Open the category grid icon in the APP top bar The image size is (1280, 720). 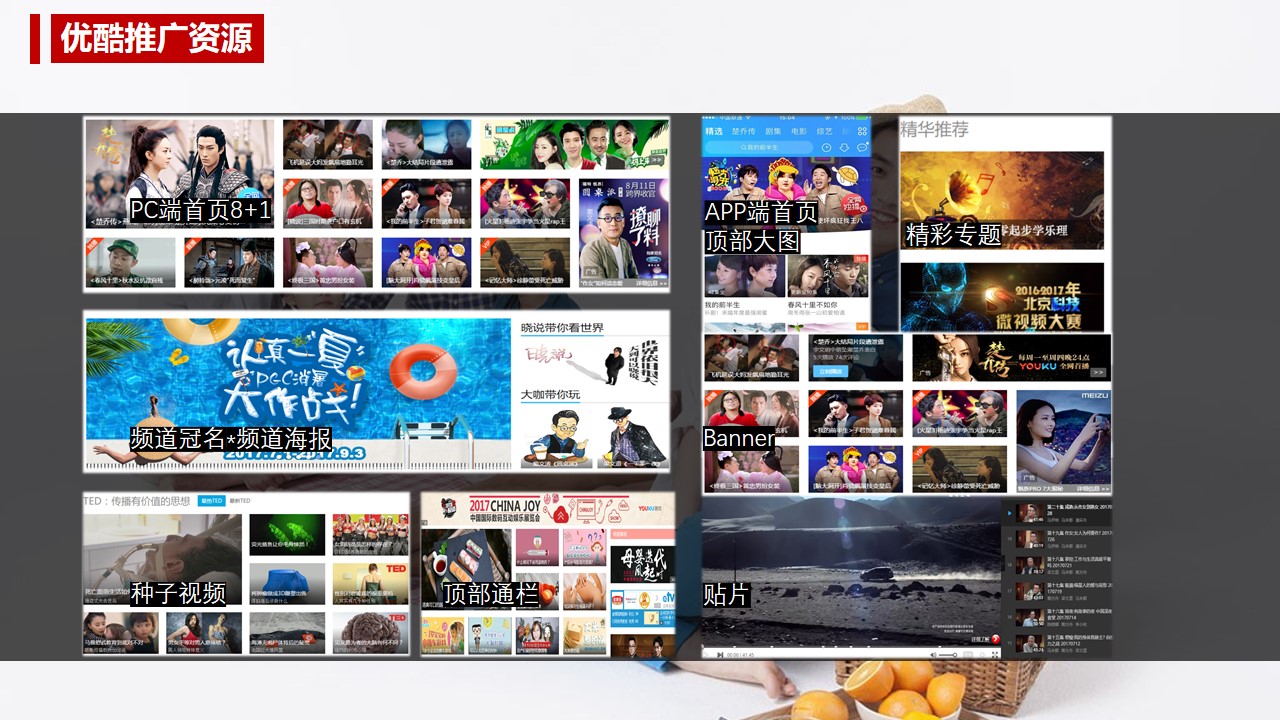tap(862, 131)
